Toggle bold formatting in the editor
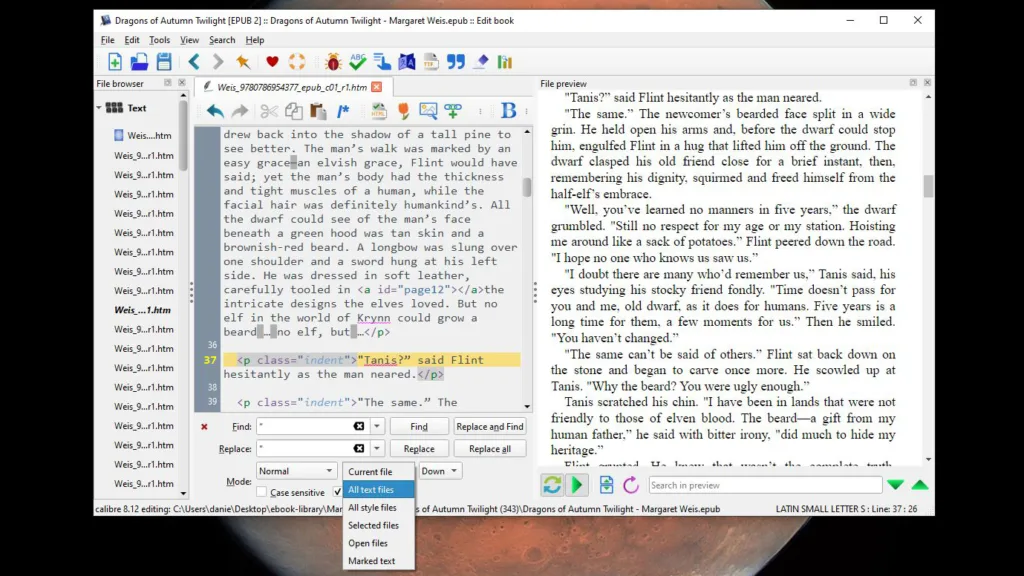 [x=508, y=111]
